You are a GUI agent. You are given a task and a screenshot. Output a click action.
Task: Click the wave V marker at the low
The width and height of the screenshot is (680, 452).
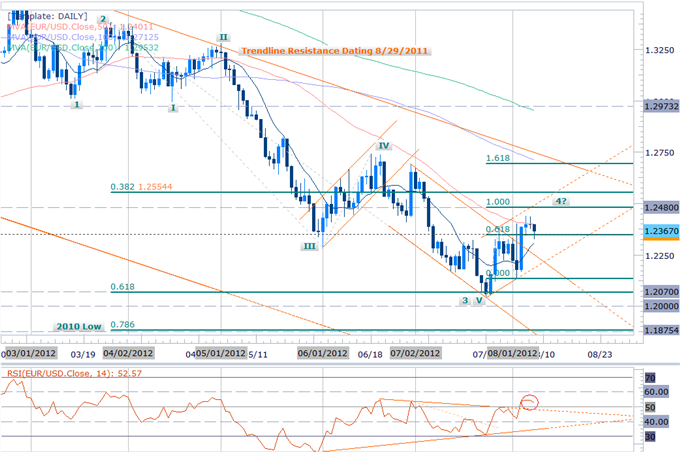(480, 299)
